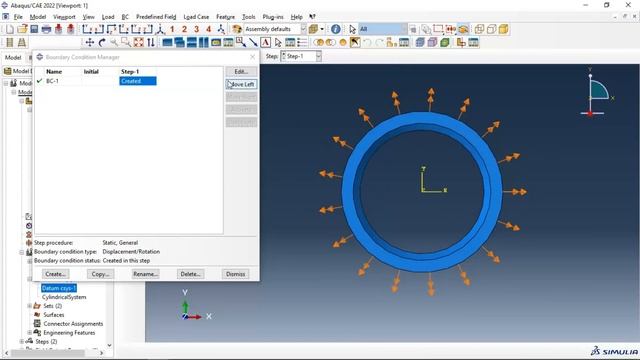
Task: Expand the Sets (2) tree node
Action: 30,306
